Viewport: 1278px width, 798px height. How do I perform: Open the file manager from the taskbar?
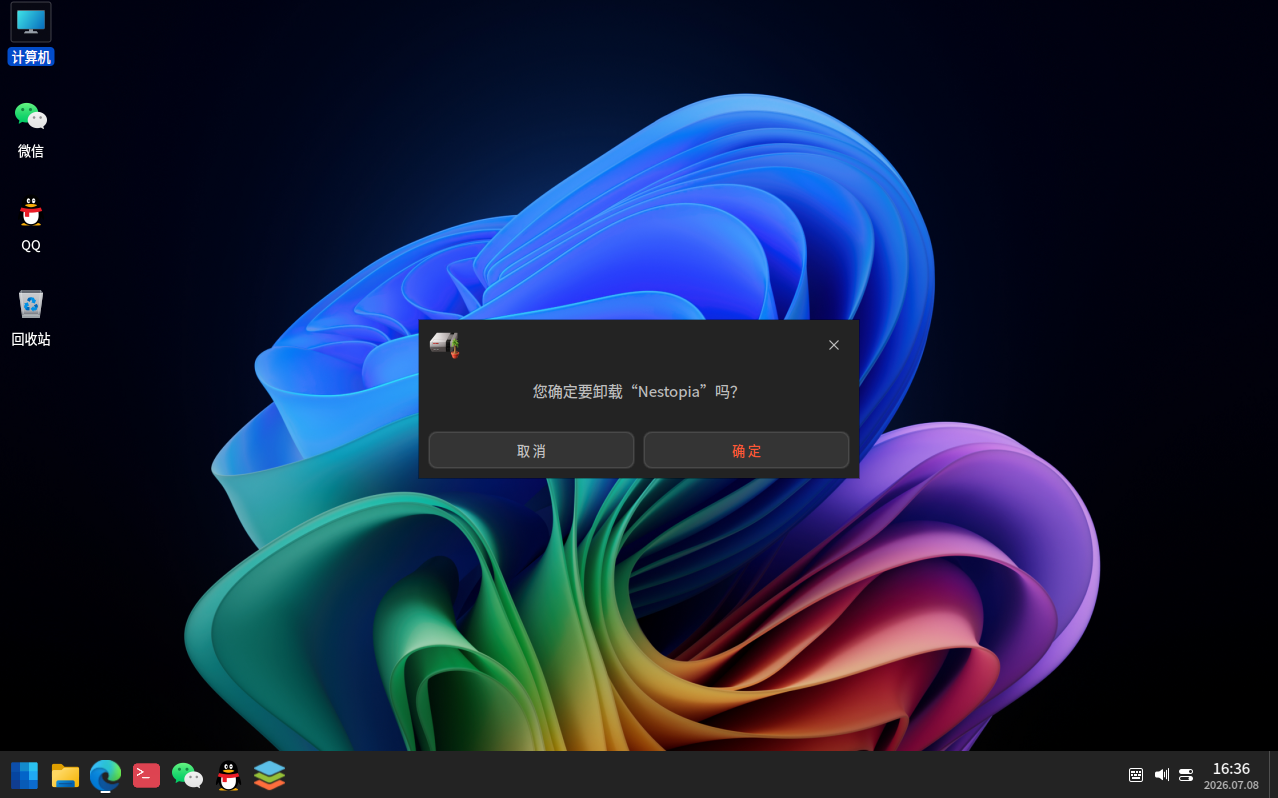pos(65,775)
